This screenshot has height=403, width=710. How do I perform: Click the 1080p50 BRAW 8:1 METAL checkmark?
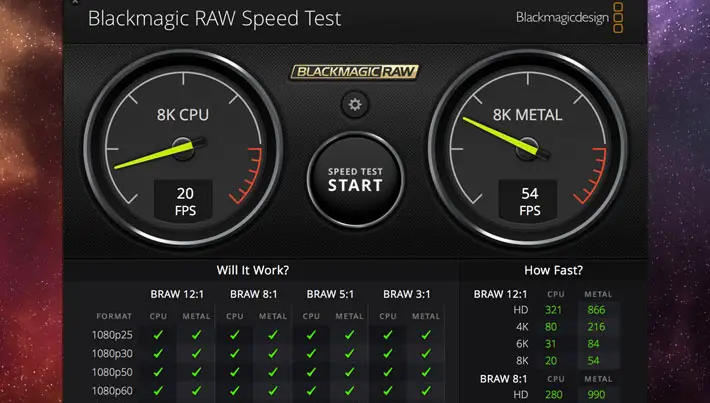coord(273,372)
